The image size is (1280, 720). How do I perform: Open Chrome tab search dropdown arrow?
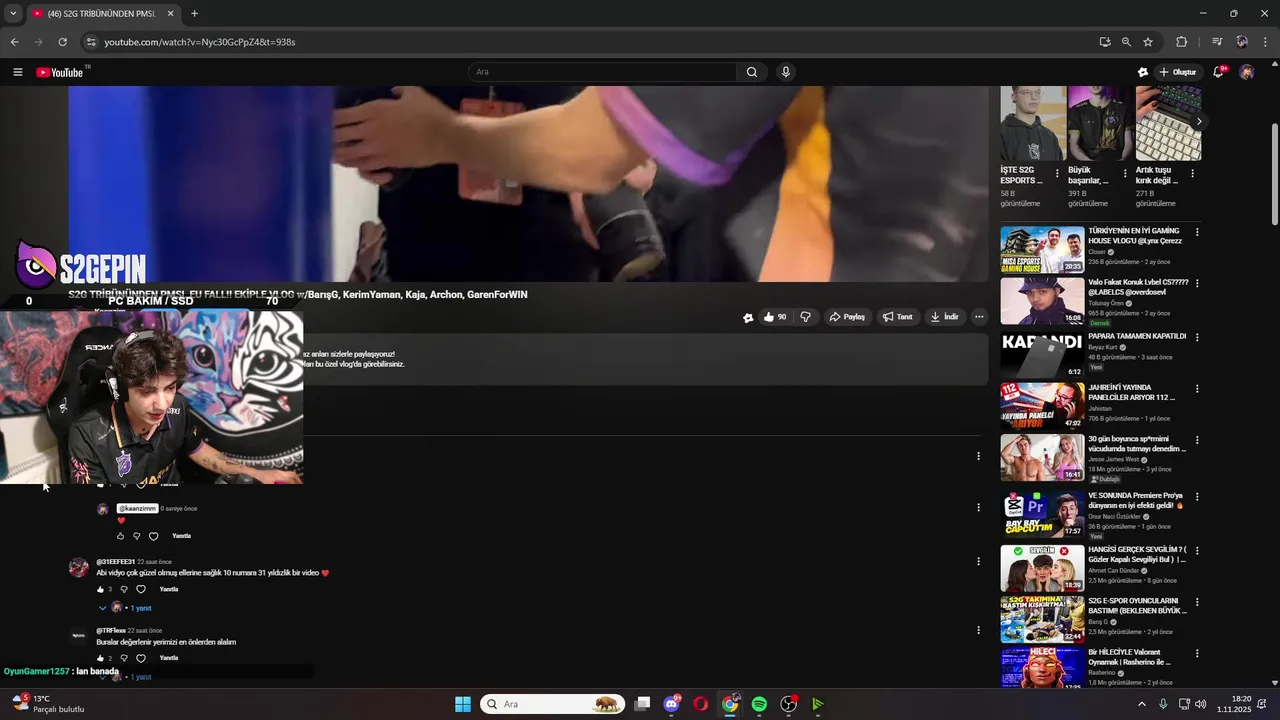12,14
